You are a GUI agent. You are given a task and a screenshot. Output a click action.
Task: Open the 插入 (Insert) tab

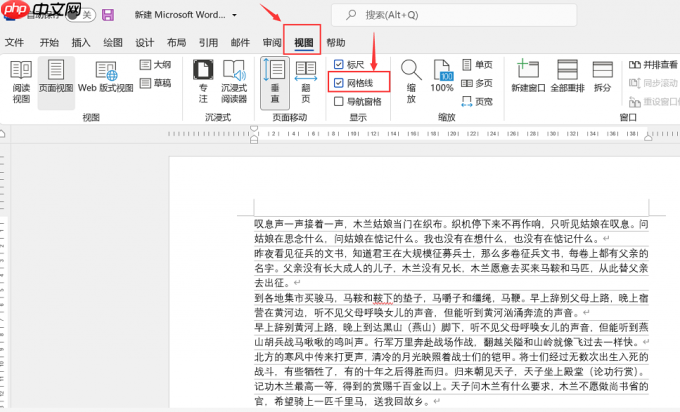81,43
